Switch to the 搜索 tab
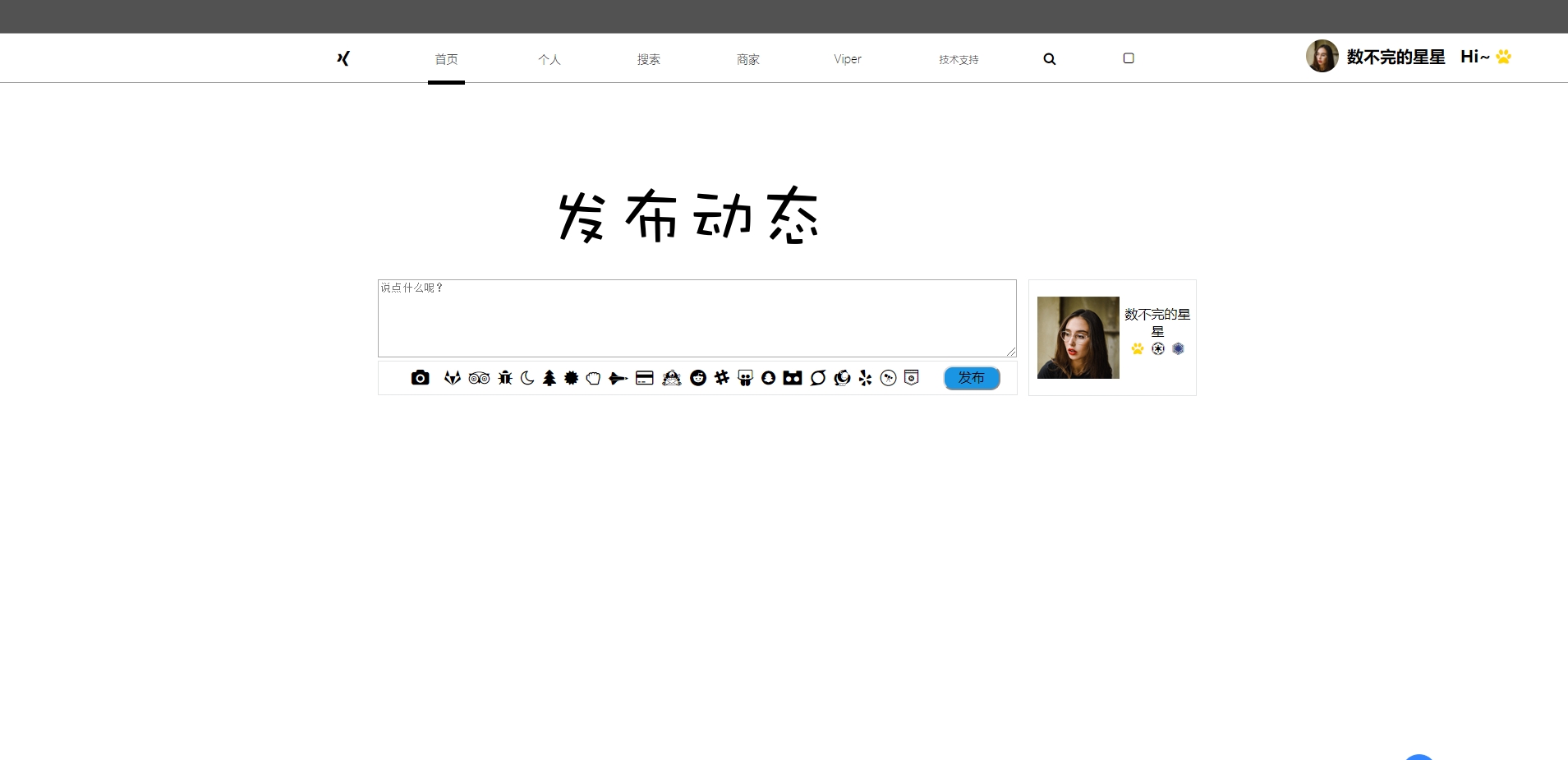 (x=649, y=59)
